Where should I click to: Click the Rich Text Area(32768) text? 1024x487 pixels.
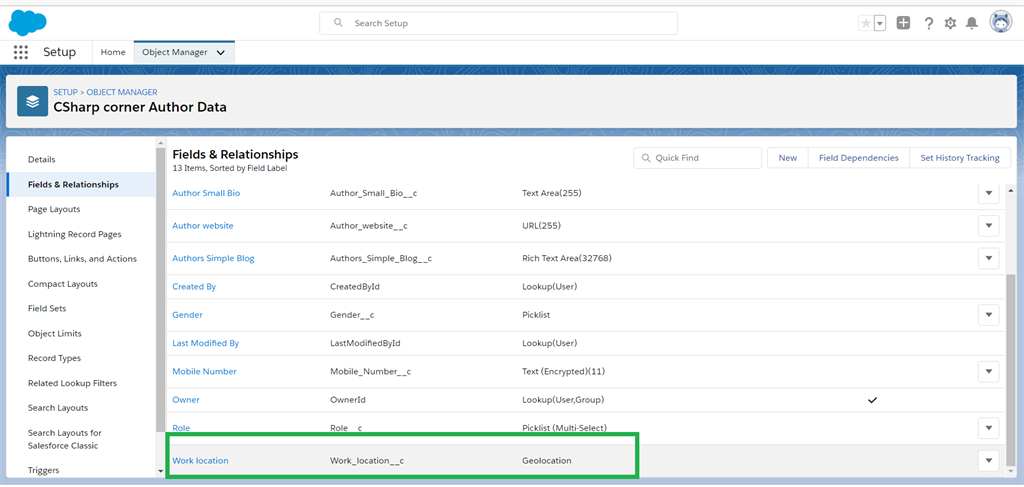coord(567,258)
